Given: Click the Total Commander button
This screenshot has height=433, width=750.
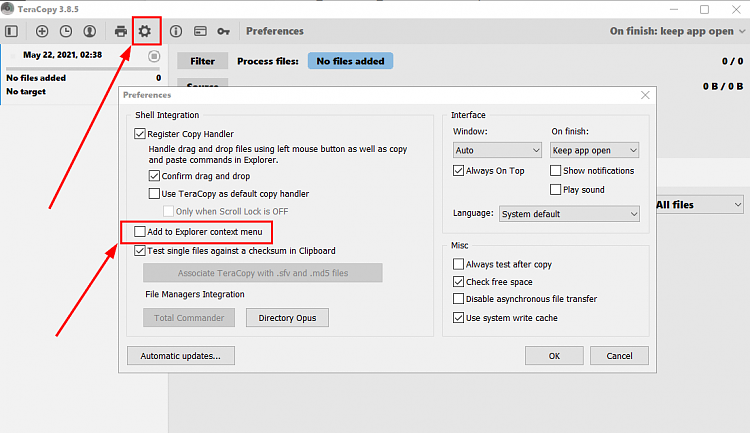Looking at the screenshot, I should 189,318.
